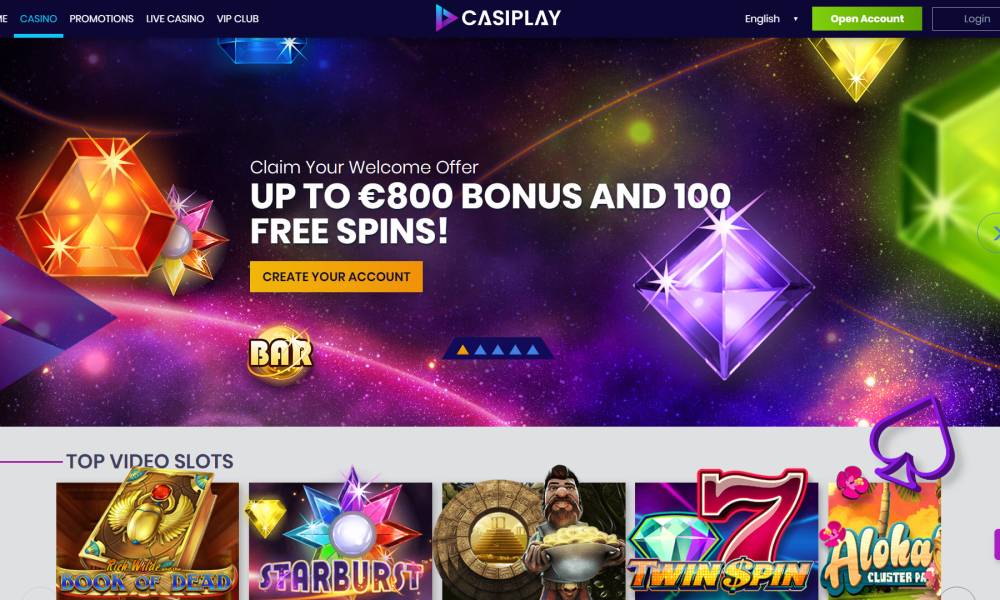This screenshot has height=600, width=1000.
Task: Click Create Your Account button
Action: [336, 277]
